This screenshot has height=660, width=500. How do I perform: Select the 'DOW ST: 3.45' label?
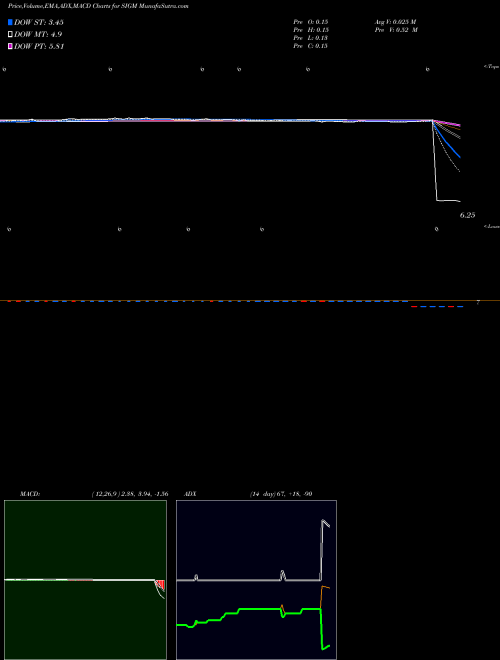point(39,22)
